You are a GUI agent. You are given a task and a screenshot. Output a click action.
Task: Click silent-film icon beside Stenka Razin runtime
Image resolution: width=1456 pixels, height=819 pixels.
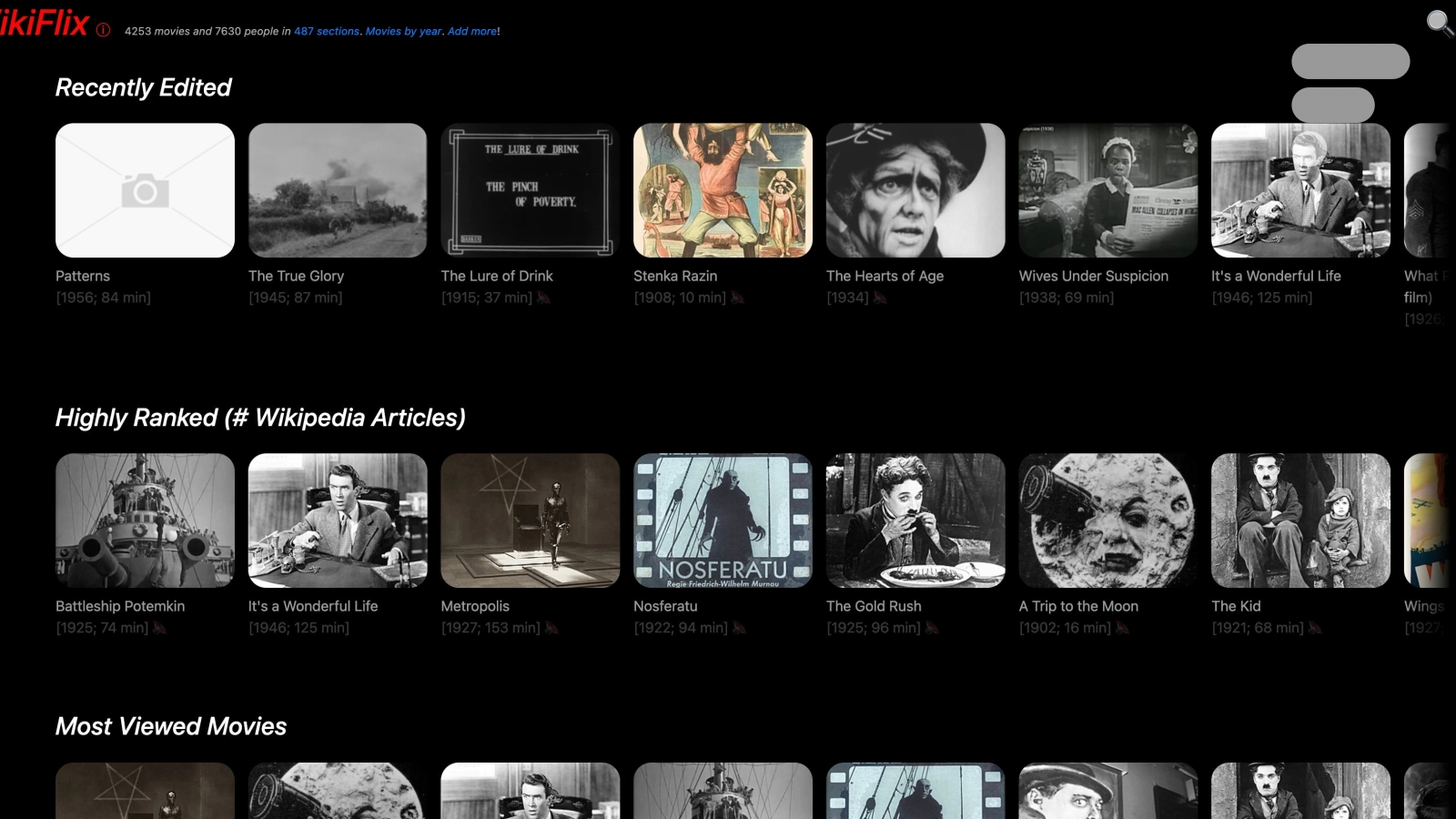737,298
